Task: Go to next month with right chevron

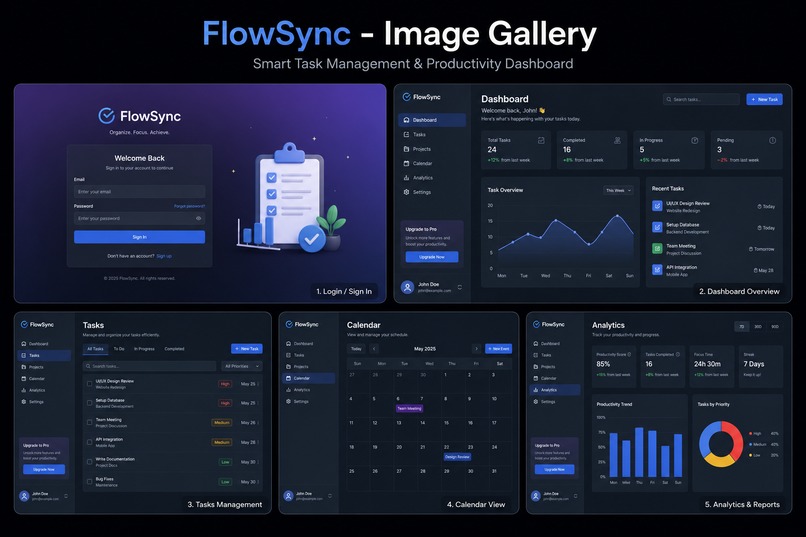Action: (x=477, y=348)
